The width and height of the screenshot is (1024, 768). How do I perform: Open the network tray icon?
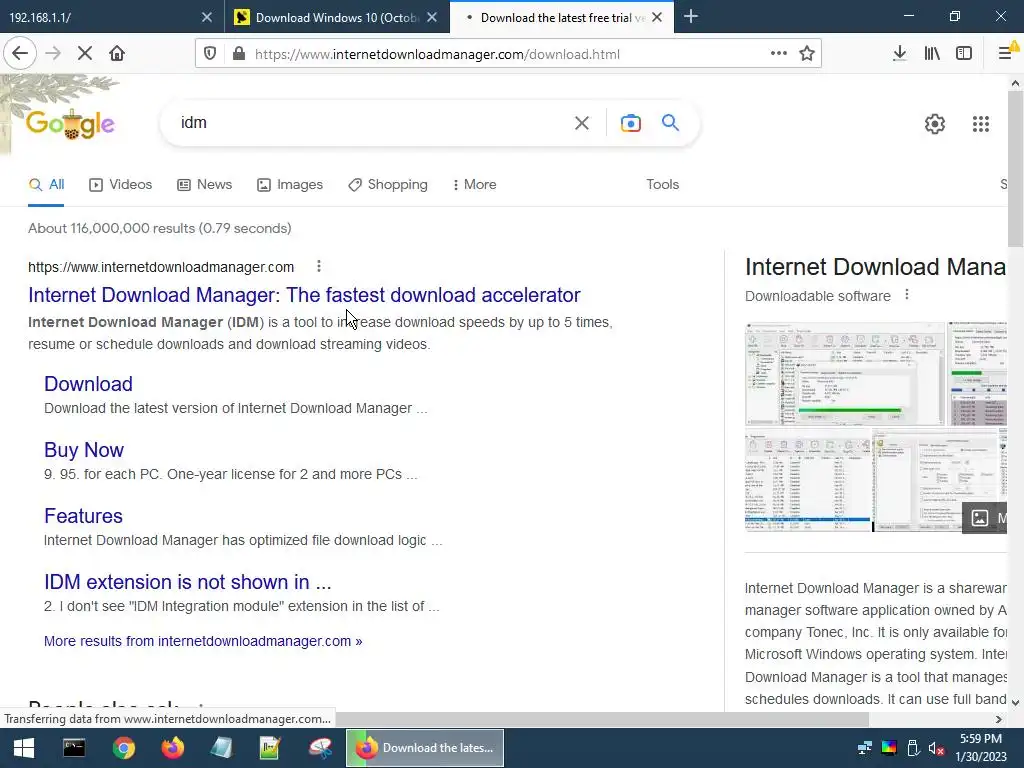click(865, 748)
